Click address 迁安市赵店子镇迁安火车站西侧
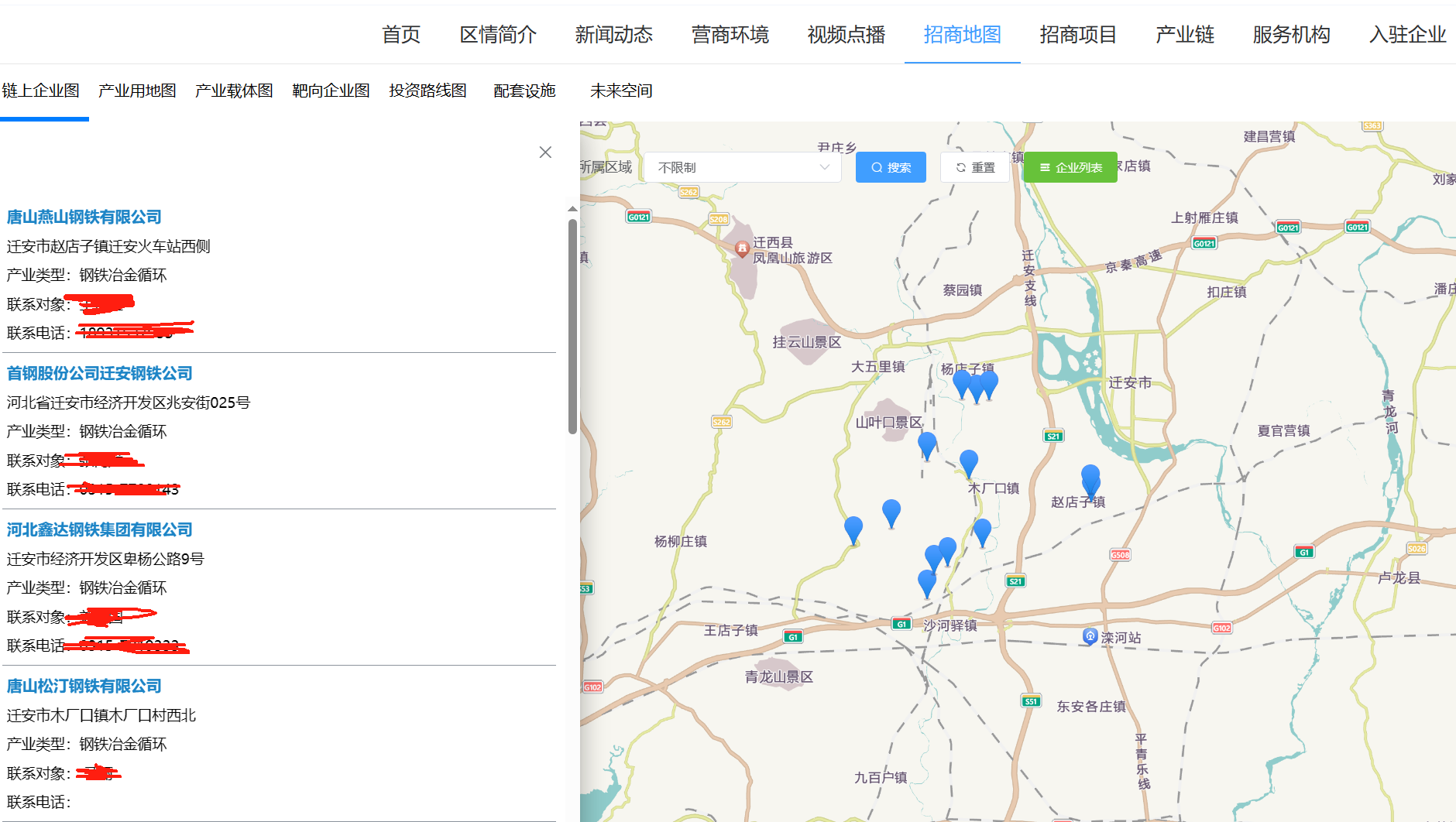Viewport: 1456px width, 822px height. [x=108, y=246]
